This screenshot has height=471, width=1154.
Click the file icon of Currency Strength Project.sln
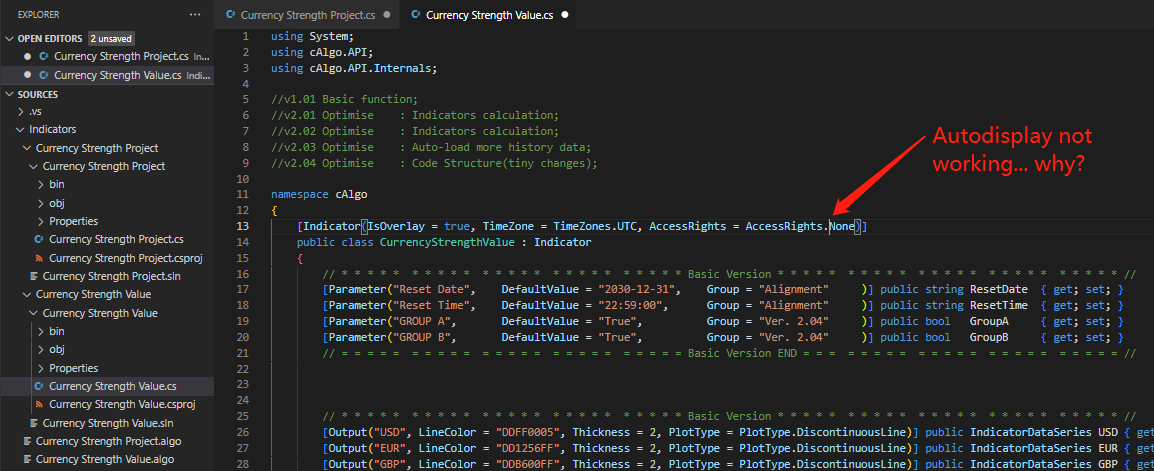coord(33,276)
